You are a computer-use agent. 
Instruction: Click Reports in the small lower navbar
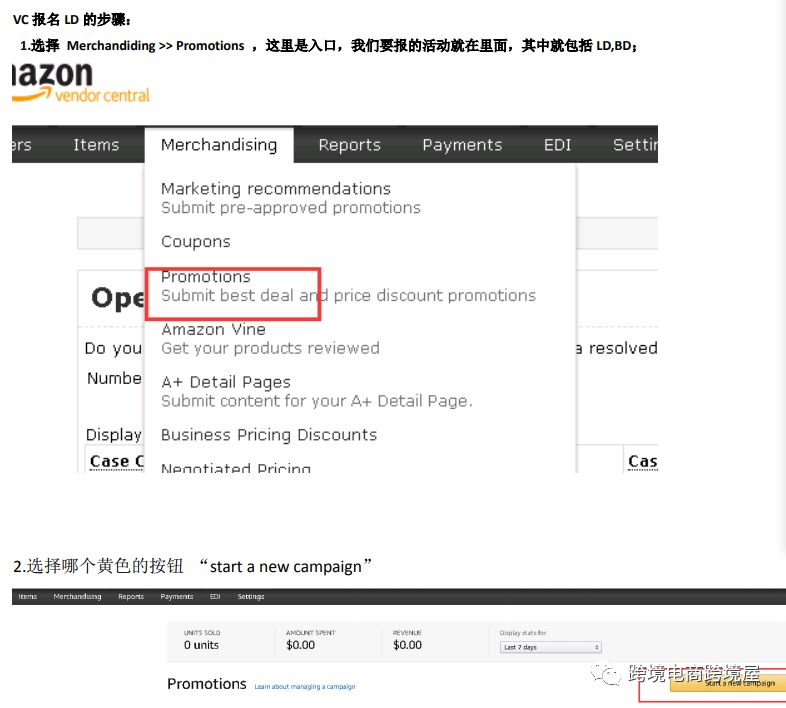tap(131, 596)
